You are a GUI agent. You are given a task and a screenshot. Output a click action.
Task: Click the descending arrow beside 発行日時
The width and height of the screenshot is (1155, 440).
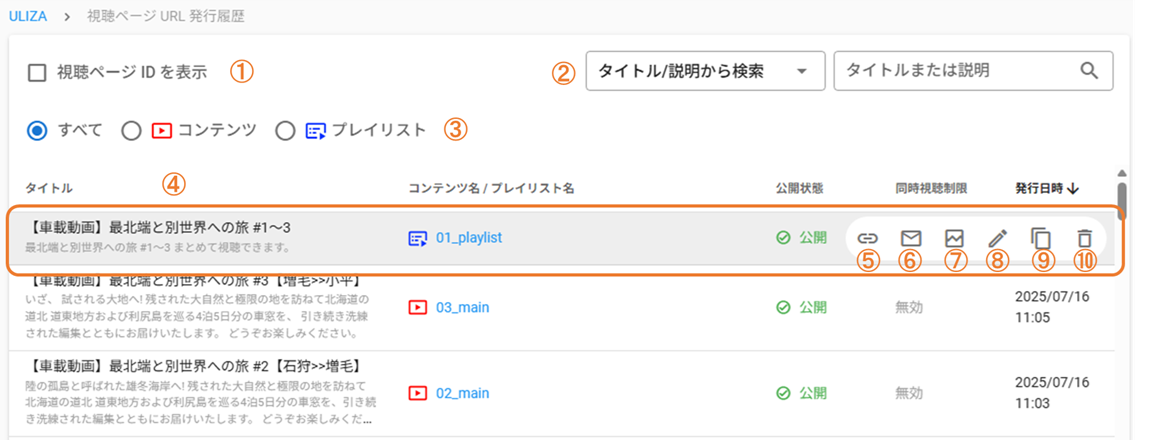coord(1072,189)
